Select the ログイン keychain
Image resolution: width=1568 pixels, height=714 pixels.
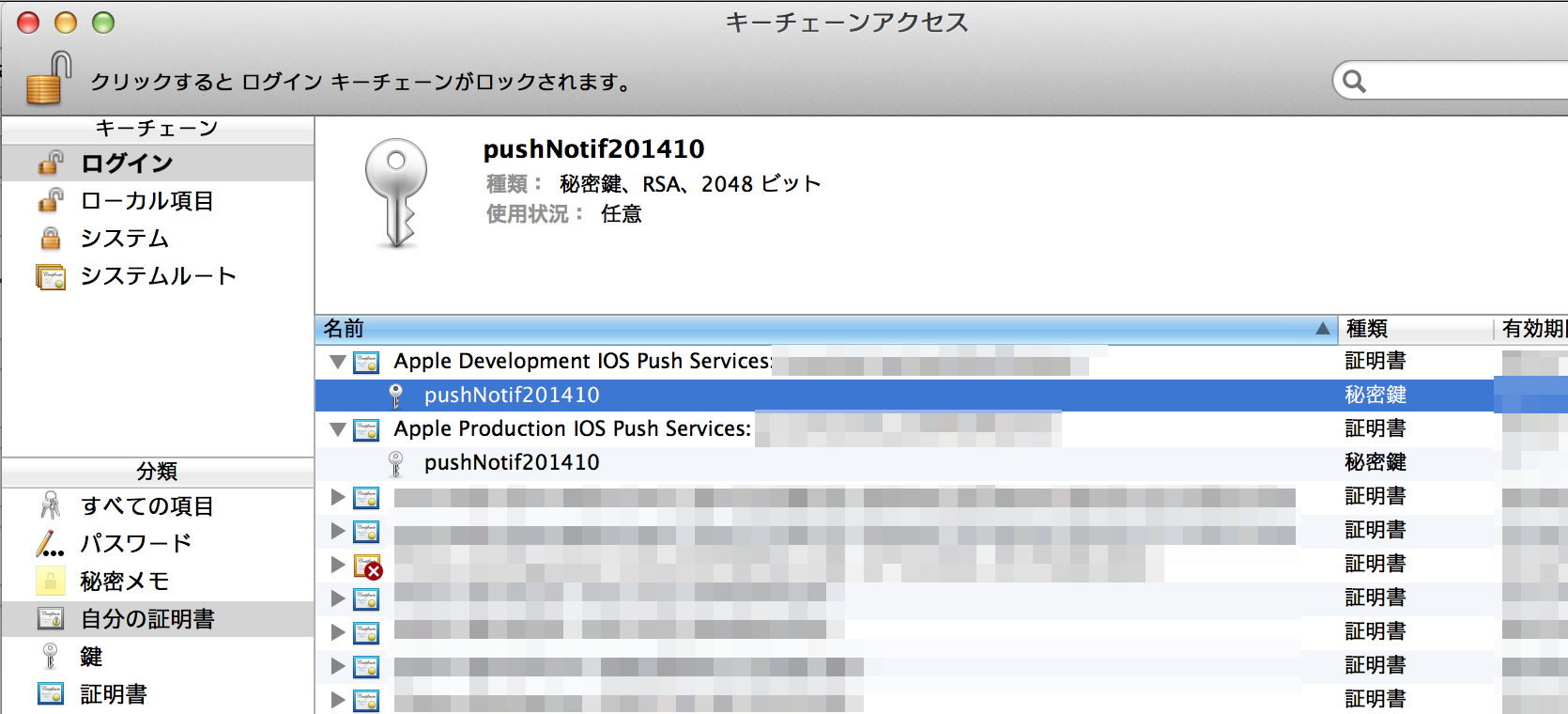[x=158, y=163]
